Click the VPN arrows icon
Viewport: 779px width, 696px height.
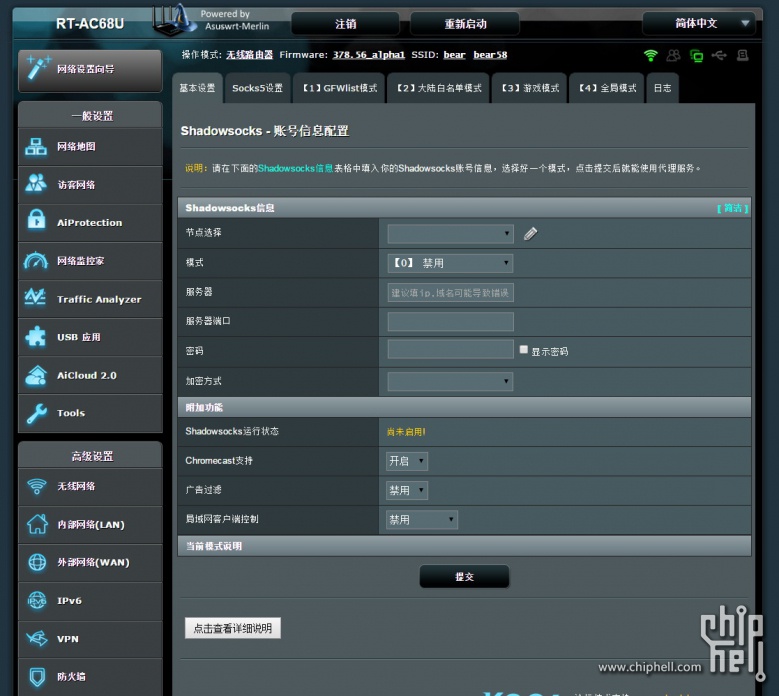tap(37, 638)
